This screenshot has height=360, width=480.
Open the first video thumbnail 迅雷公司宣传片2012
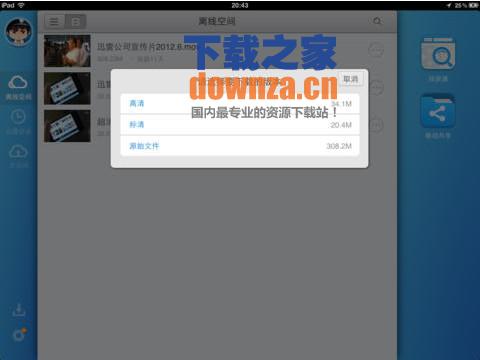coord(67,51)
